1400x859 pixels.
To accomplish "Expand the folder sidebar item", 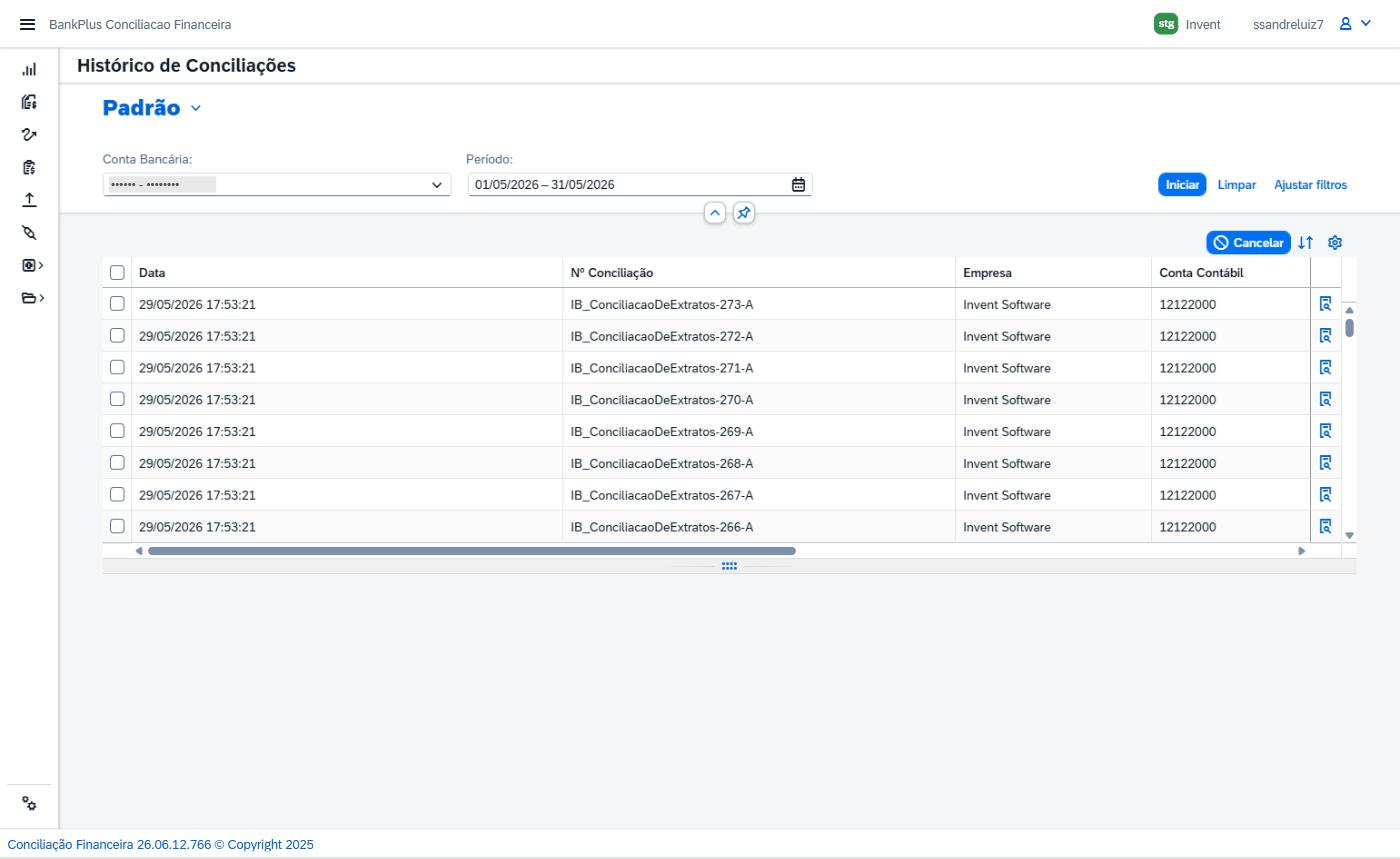I will click(x=33, y=298).
